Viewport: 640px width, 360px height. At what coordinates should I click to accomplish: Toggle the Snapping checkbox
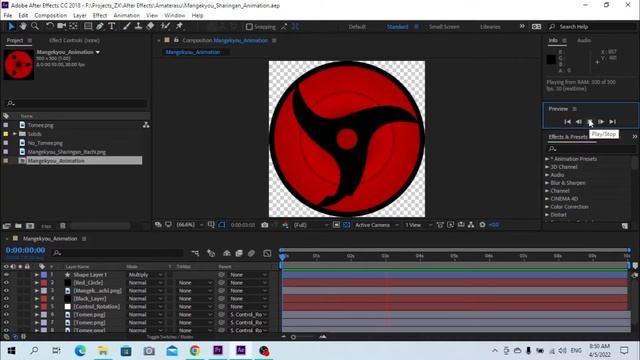[249, 27]
